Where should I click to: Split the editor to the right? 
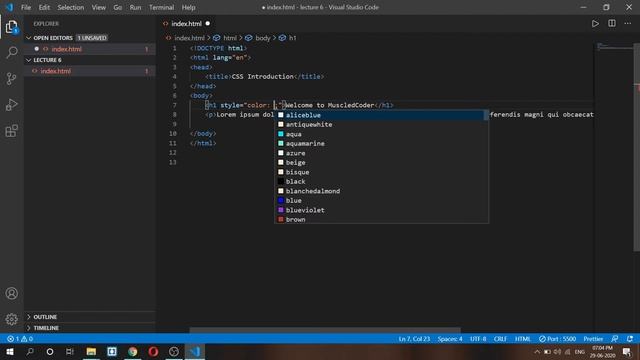(611, 23)
